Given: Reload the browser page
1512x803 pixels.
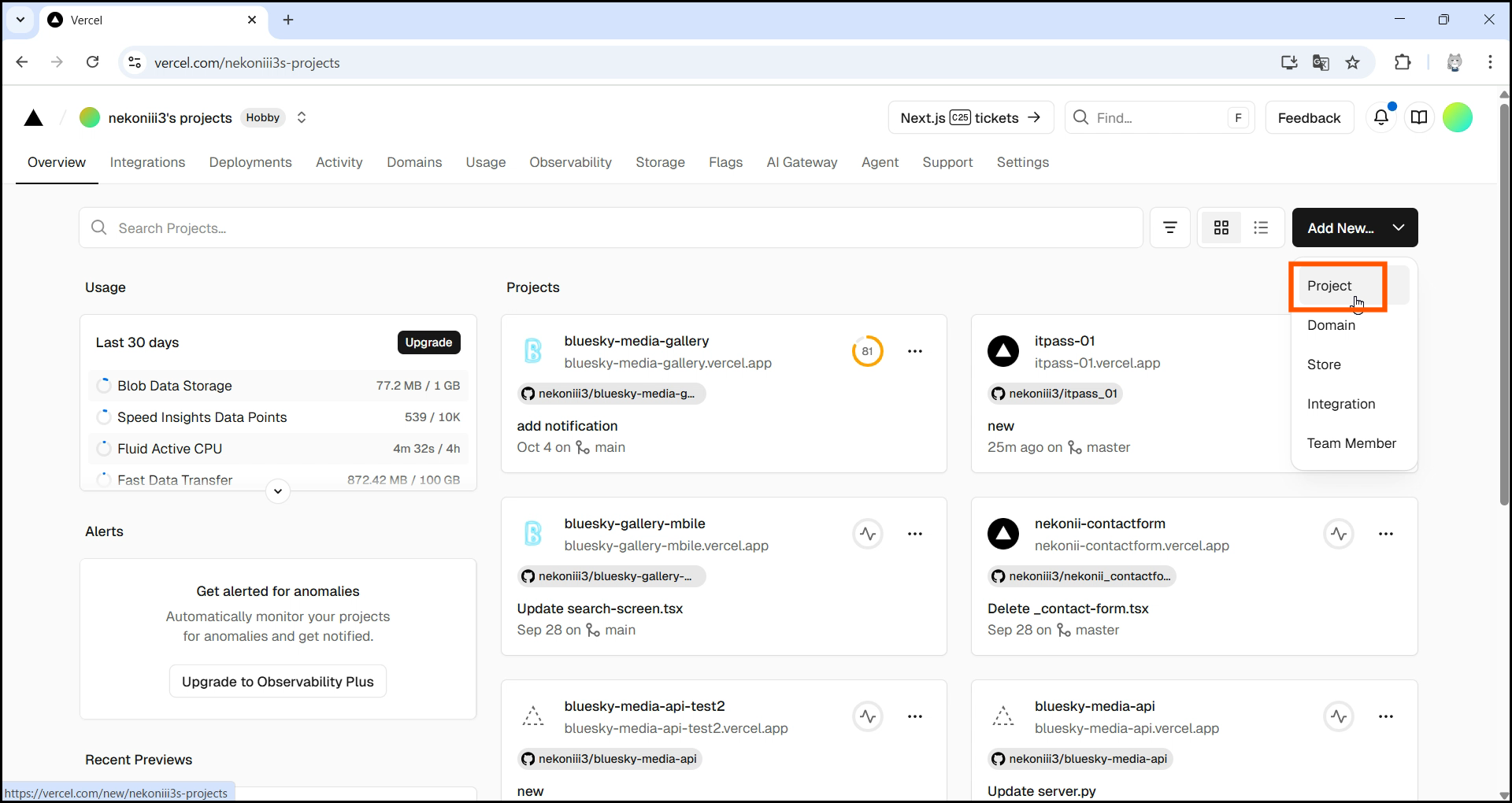Looking at the screenshot, I should [x=92, y=62].
